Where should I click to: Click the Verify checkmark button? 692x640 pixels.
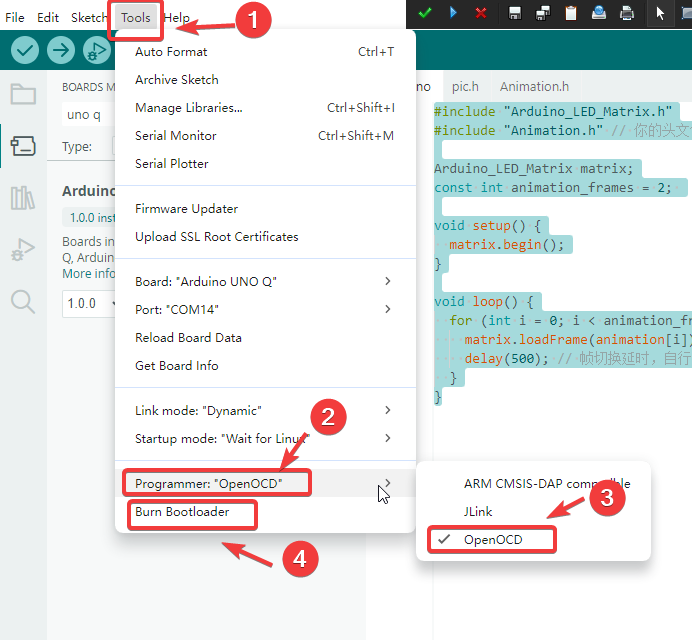25,50
